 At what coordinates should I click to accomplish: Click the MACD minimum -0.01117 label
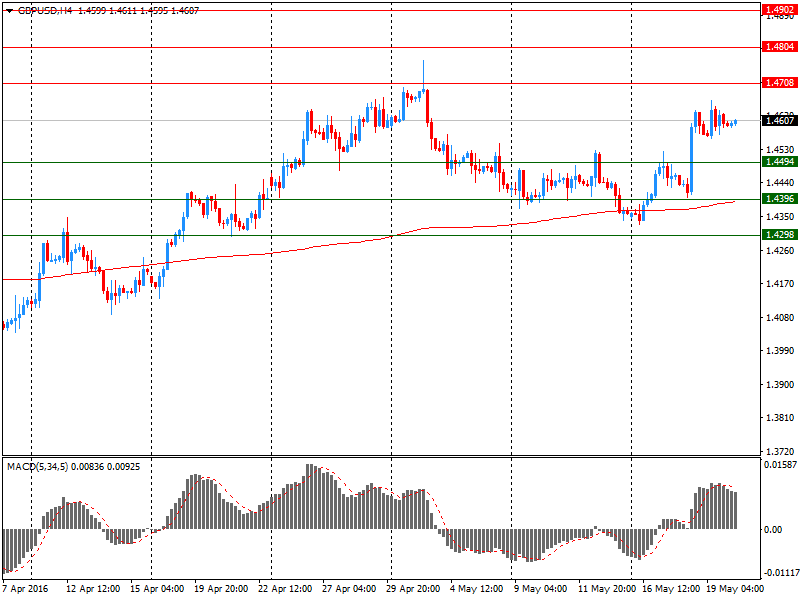click(x=780, y=573)
